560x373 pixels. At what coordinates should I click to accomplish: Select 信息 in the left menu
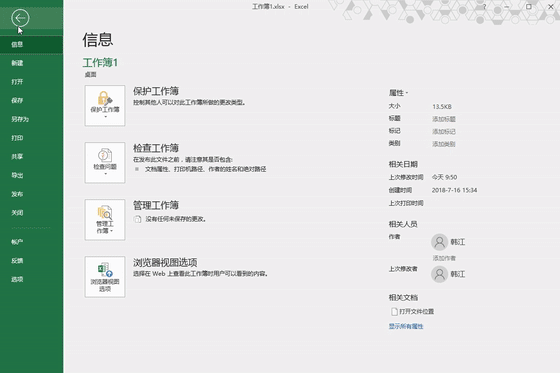point(31,45)
